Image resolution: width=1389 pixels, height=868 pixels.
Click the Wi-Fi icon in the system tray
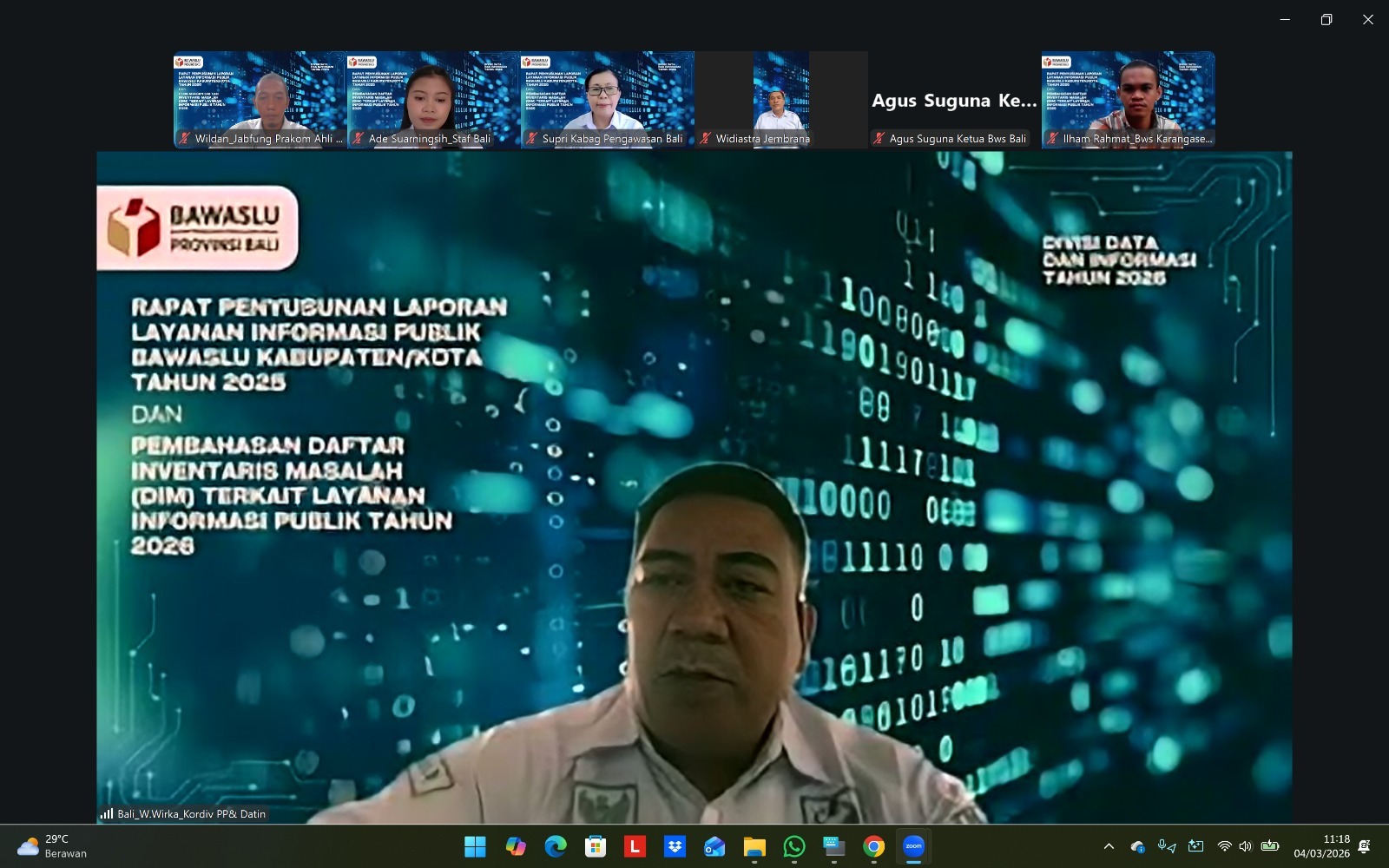1226,846
